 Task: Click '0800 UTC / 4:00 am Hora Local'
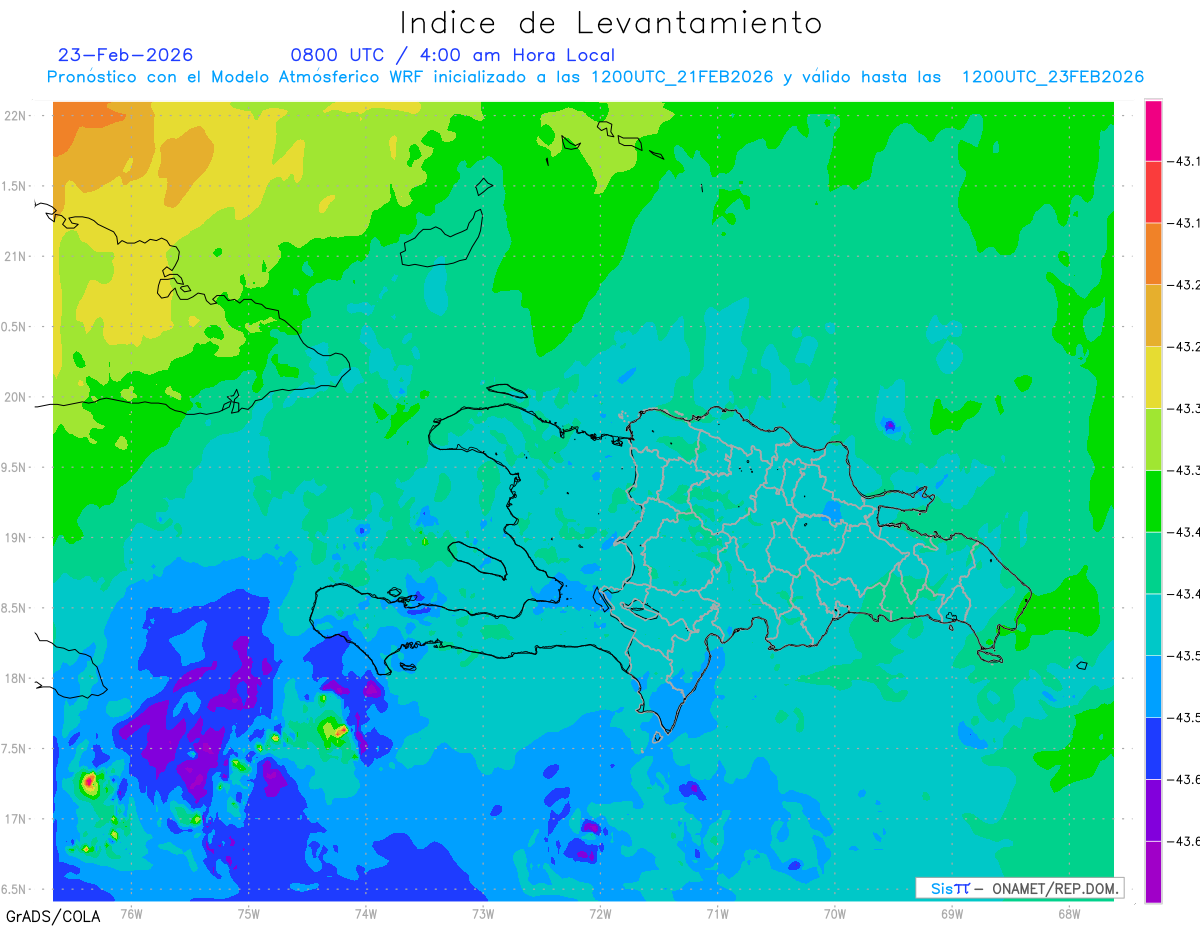pos(453,55)
